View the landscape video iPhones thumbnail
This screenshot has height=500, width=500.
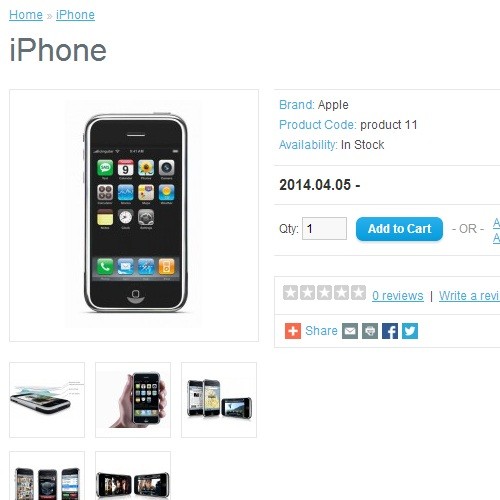pos(133,476)
